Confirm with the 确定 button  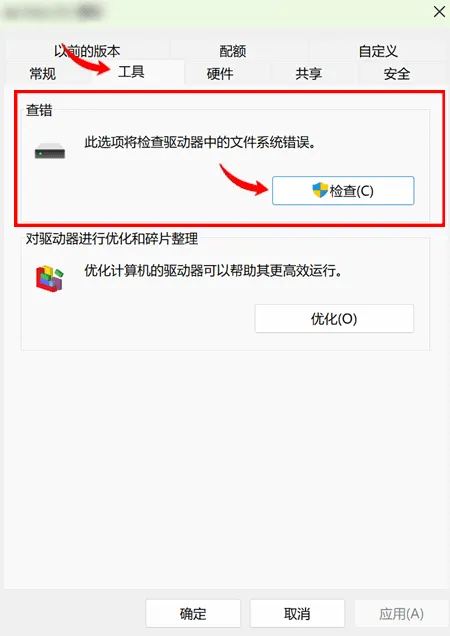pos(193,613)
